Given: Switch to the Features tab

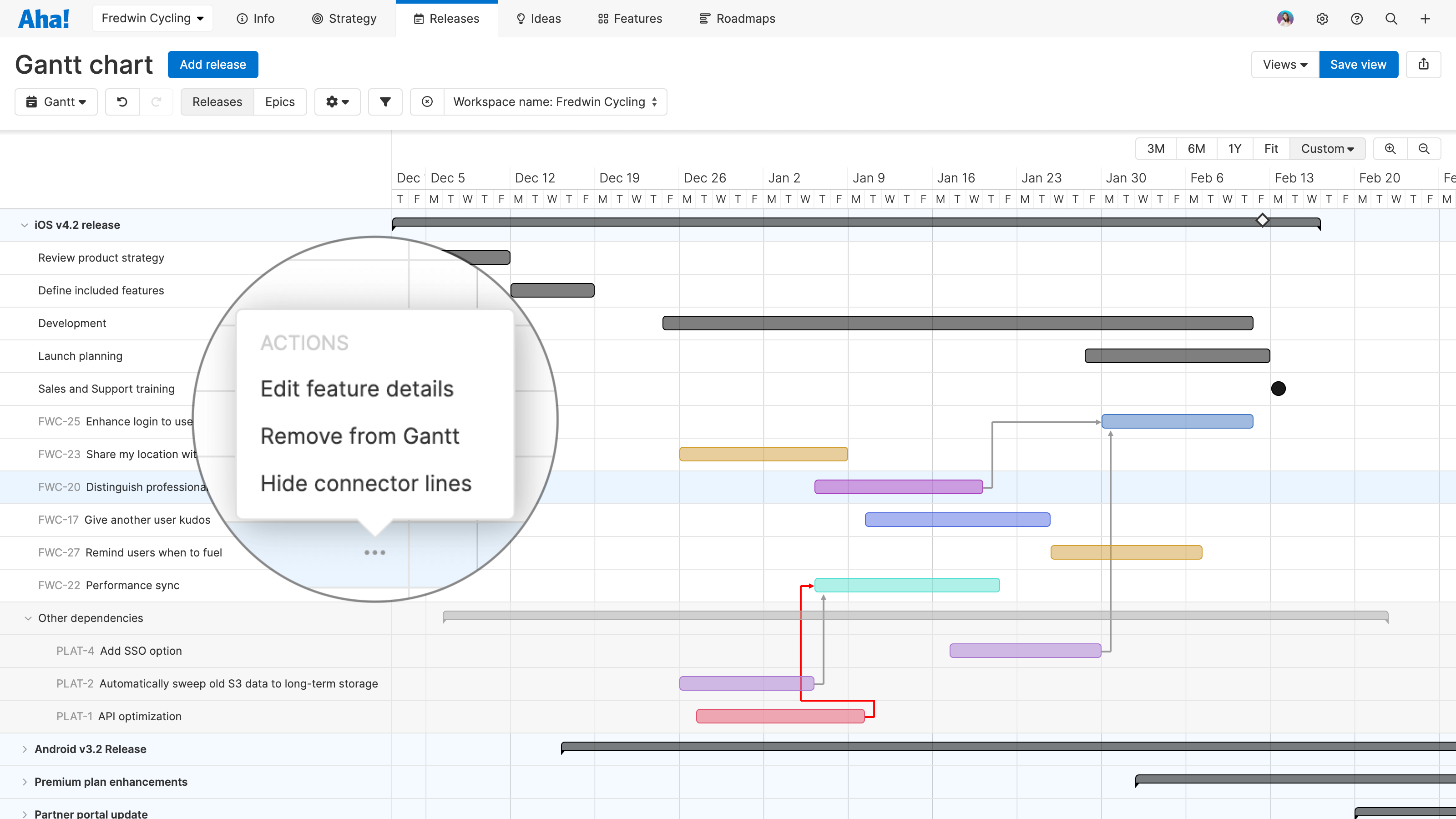Looking at the screenshot, I should 629,18.
